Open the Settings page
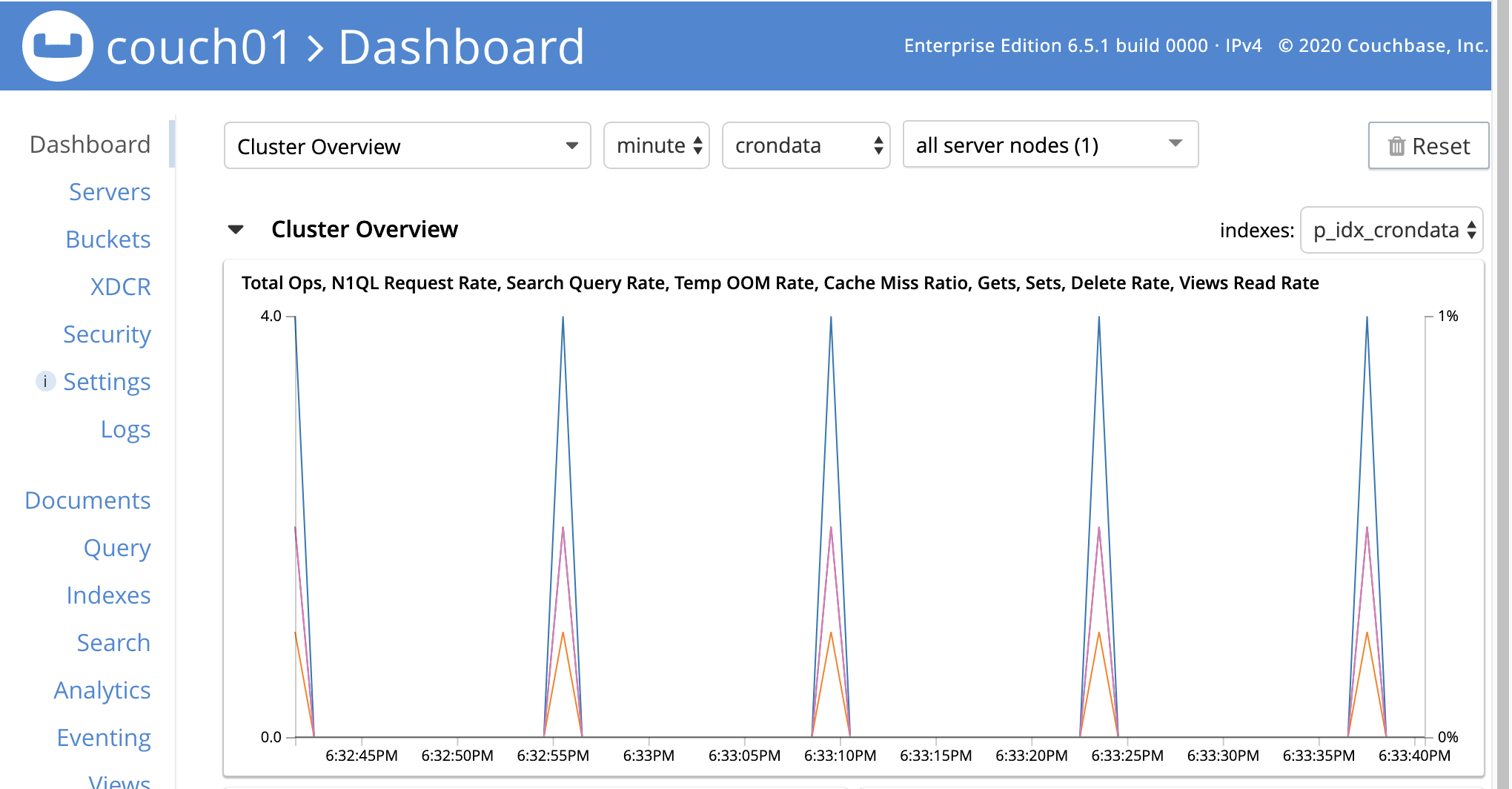1512x789 pixels. click(x=107, y=381)
